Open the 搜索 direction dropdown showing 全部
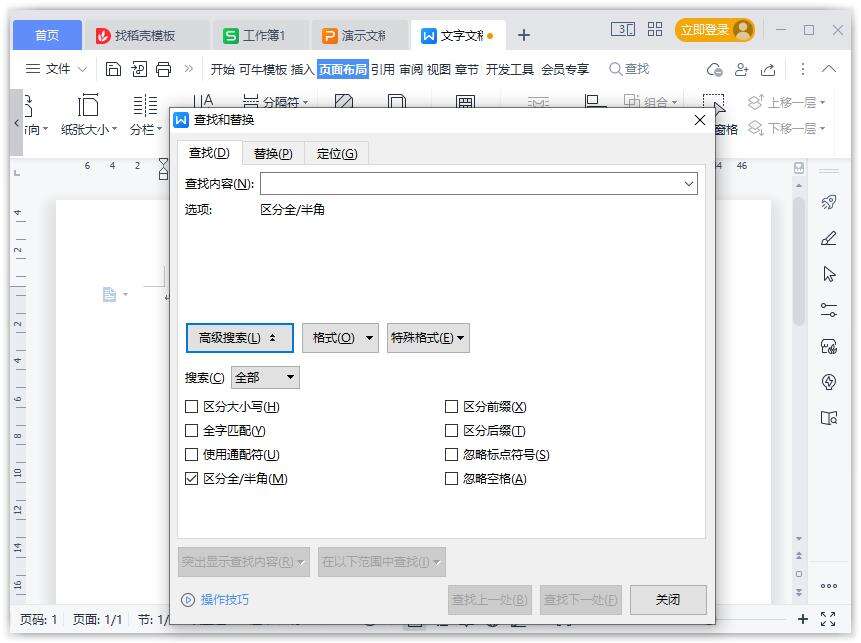This screenshot has height=643, width=861. pos(264,377)
